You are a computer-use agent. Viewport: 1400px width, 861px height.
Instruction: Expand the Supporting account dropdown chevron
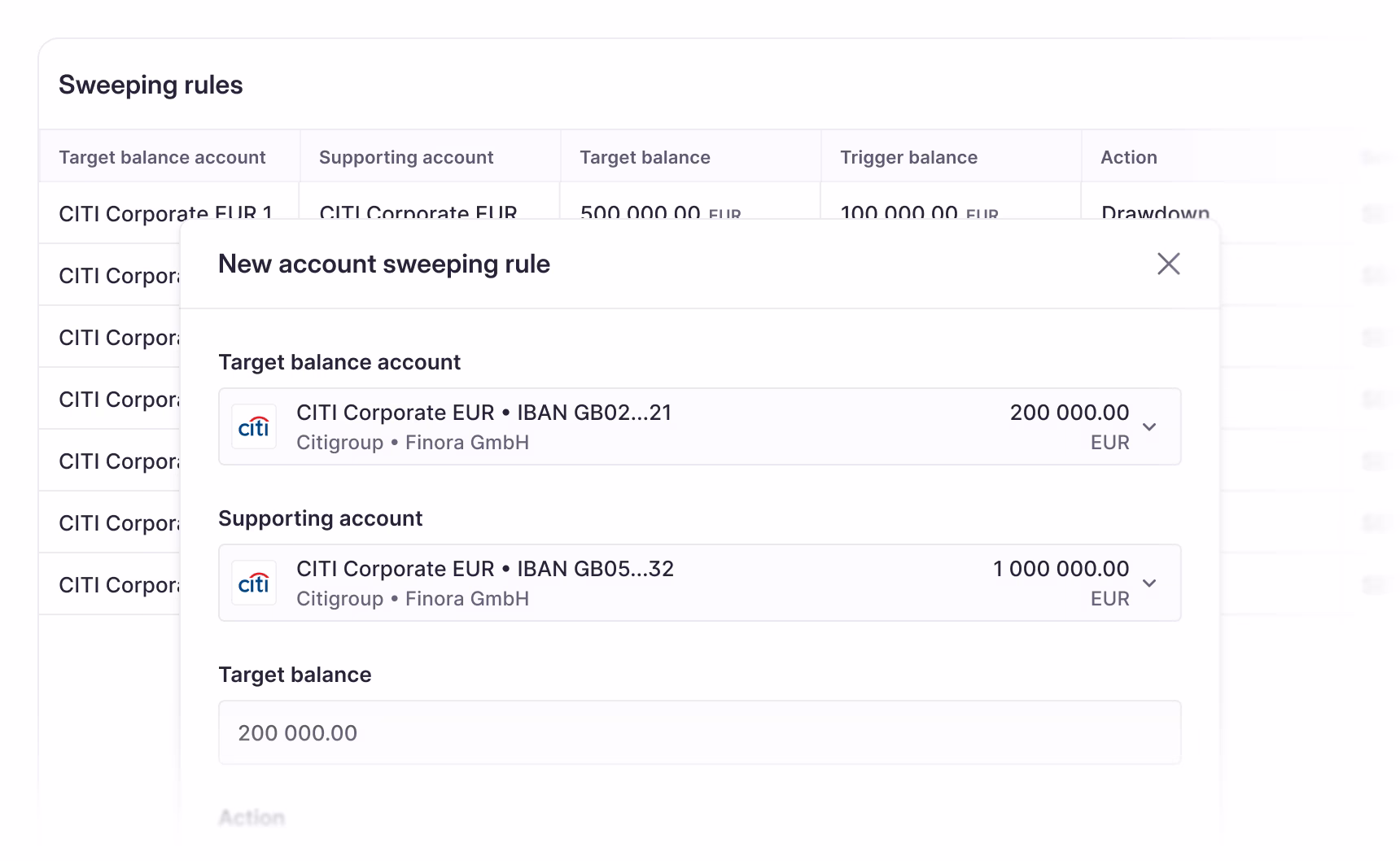tap(1149, 583)
